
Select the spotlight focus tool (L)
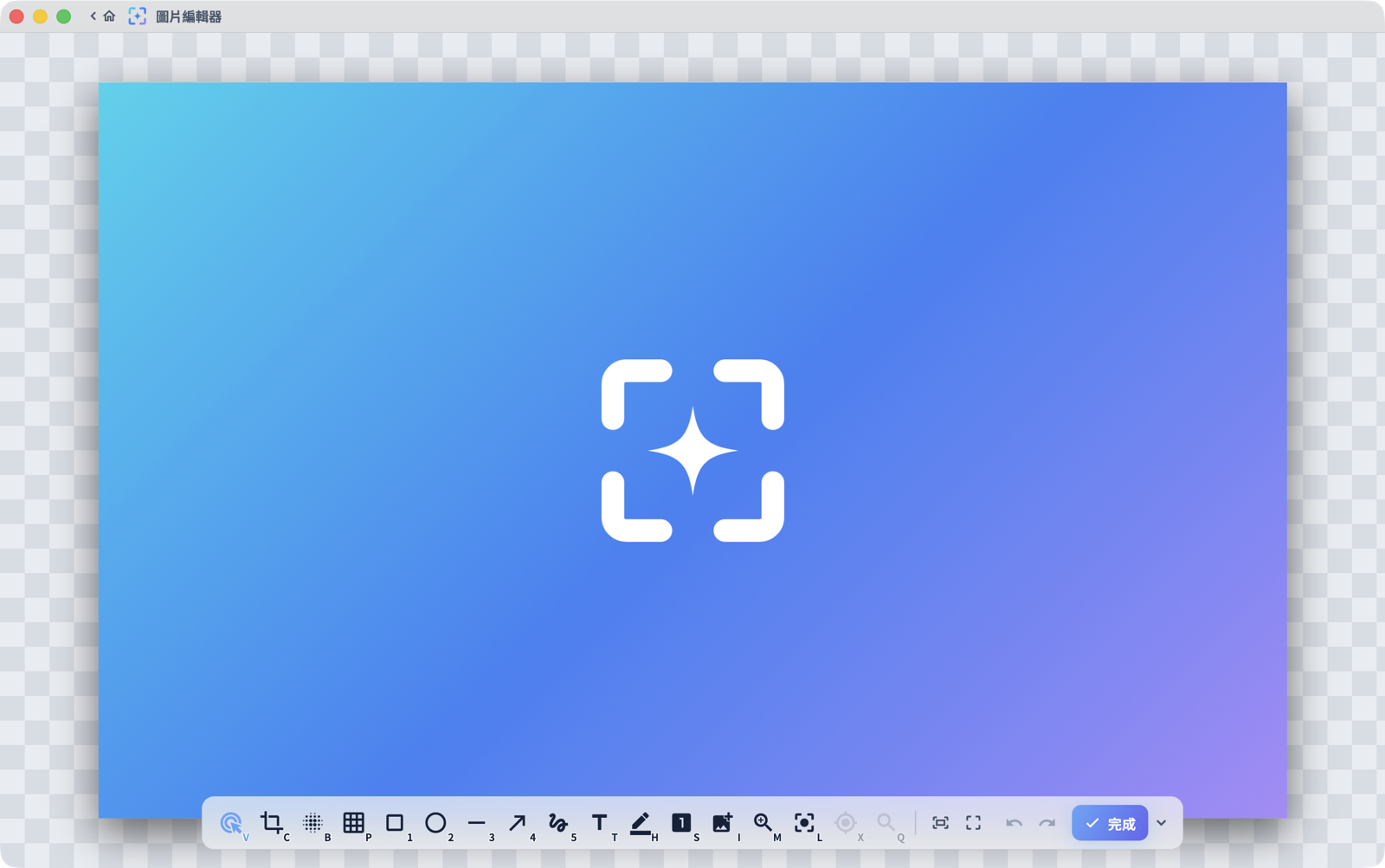[x=804, y=823]
